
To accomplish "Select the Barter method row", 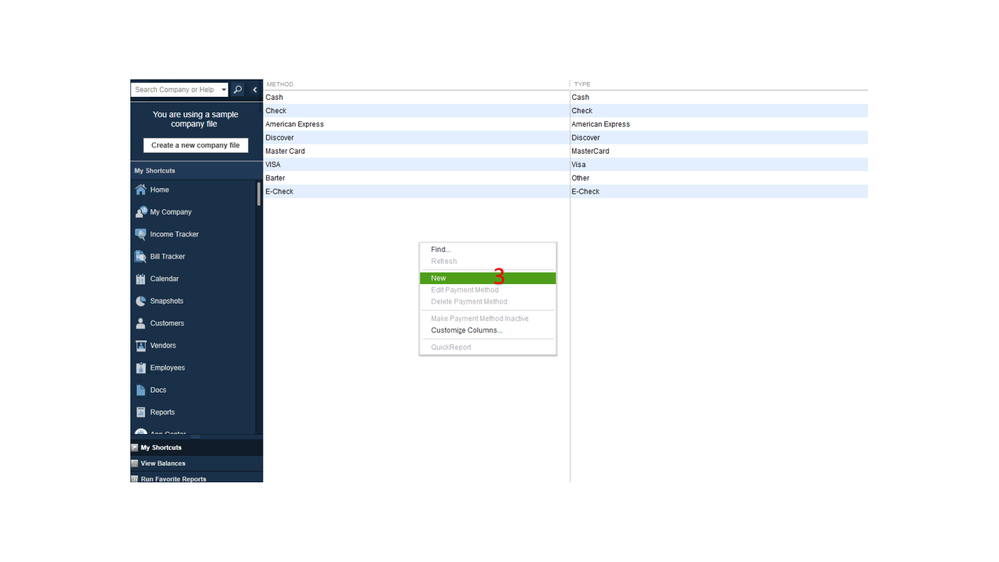I will coord(566,178).
